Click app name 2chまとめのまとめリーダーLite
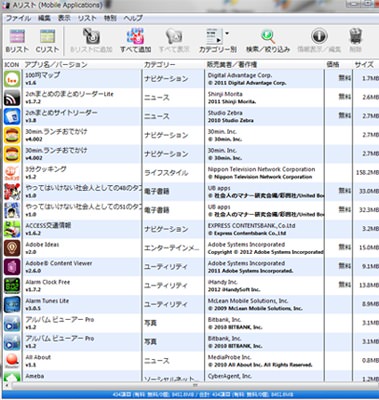 (x=69, y=94)
